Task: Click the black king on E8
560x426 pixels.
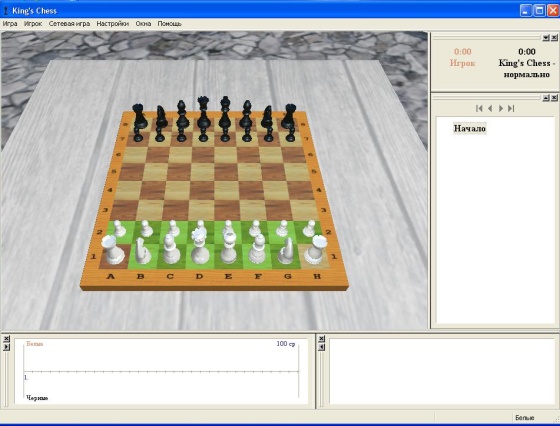Action: 225,113
